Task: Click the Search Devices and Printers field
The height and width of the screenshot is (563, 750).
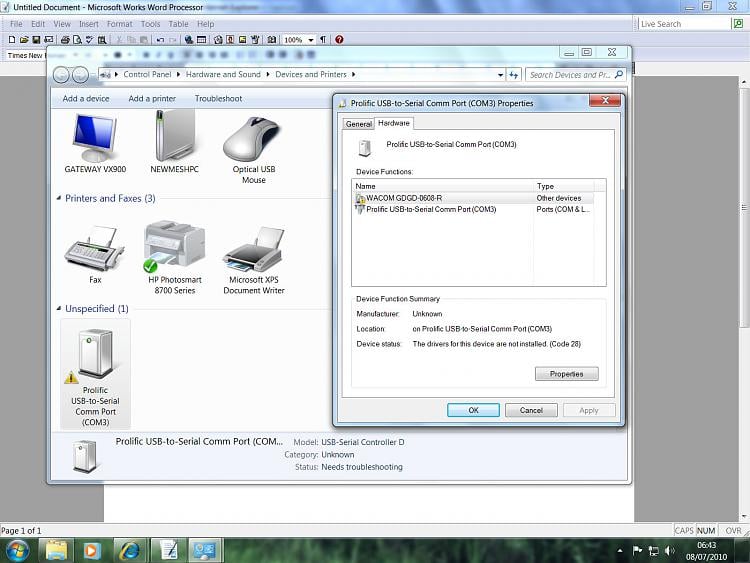Action: [x=575, y=75]
